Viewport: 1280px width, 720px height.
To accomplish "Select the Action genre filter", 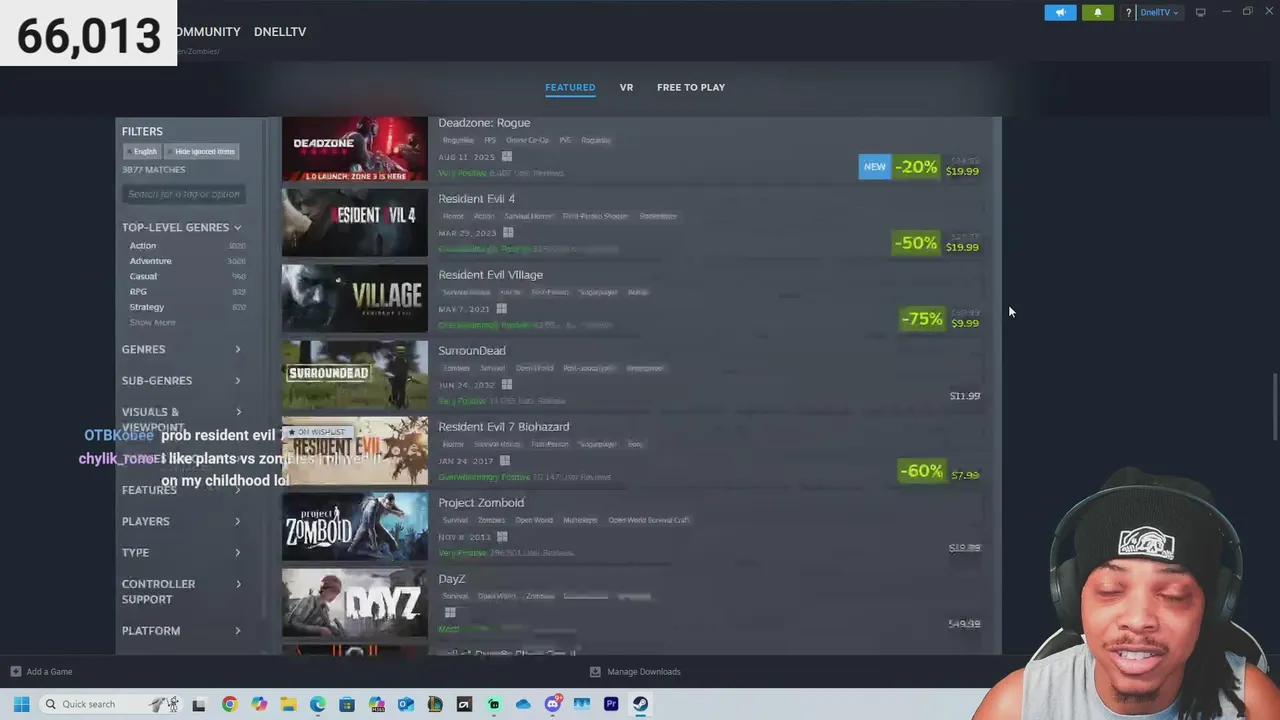I will coord(143,246).
